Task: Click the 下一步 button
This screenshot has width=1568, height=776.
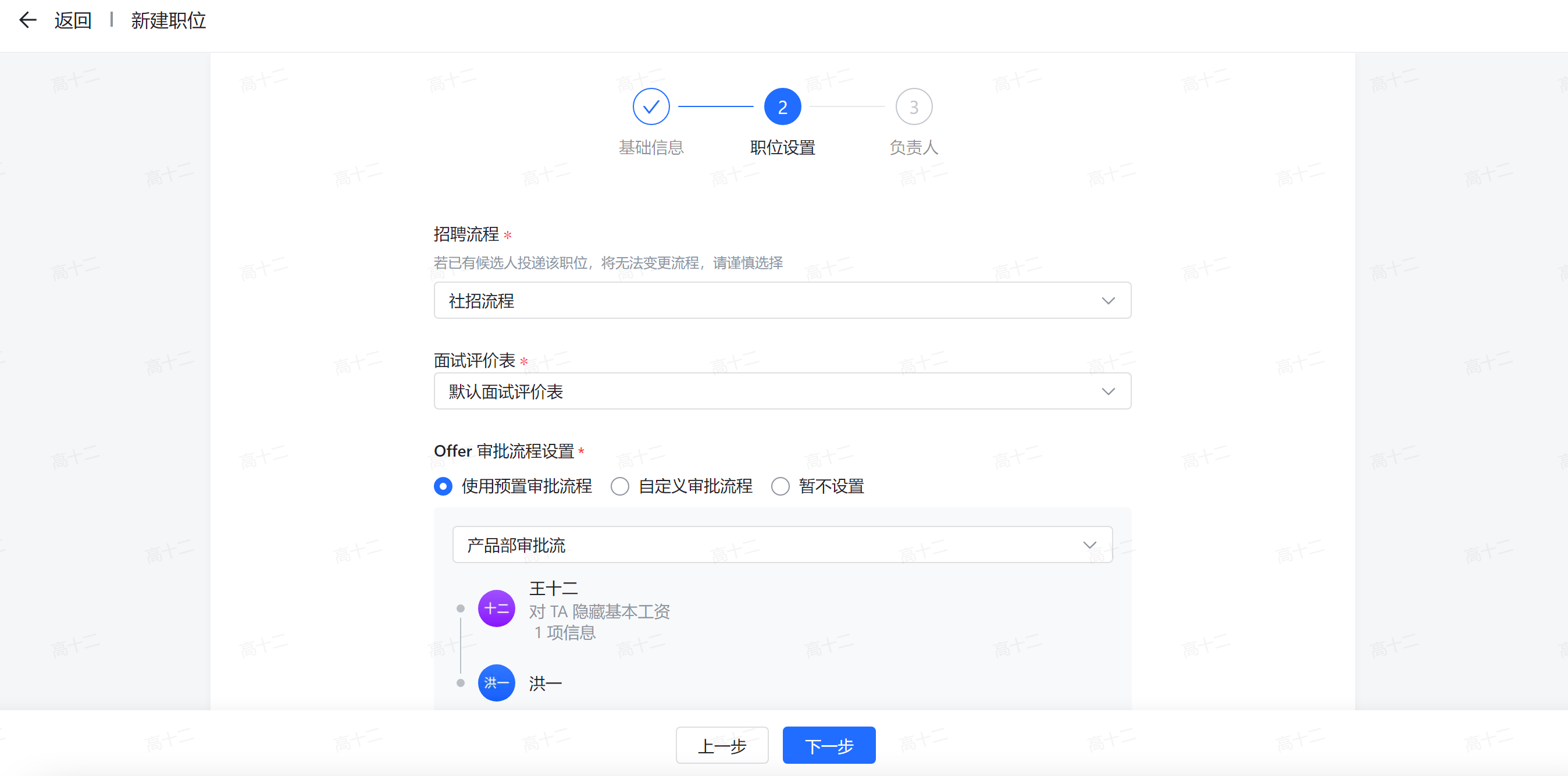Action: pos(829,746)
